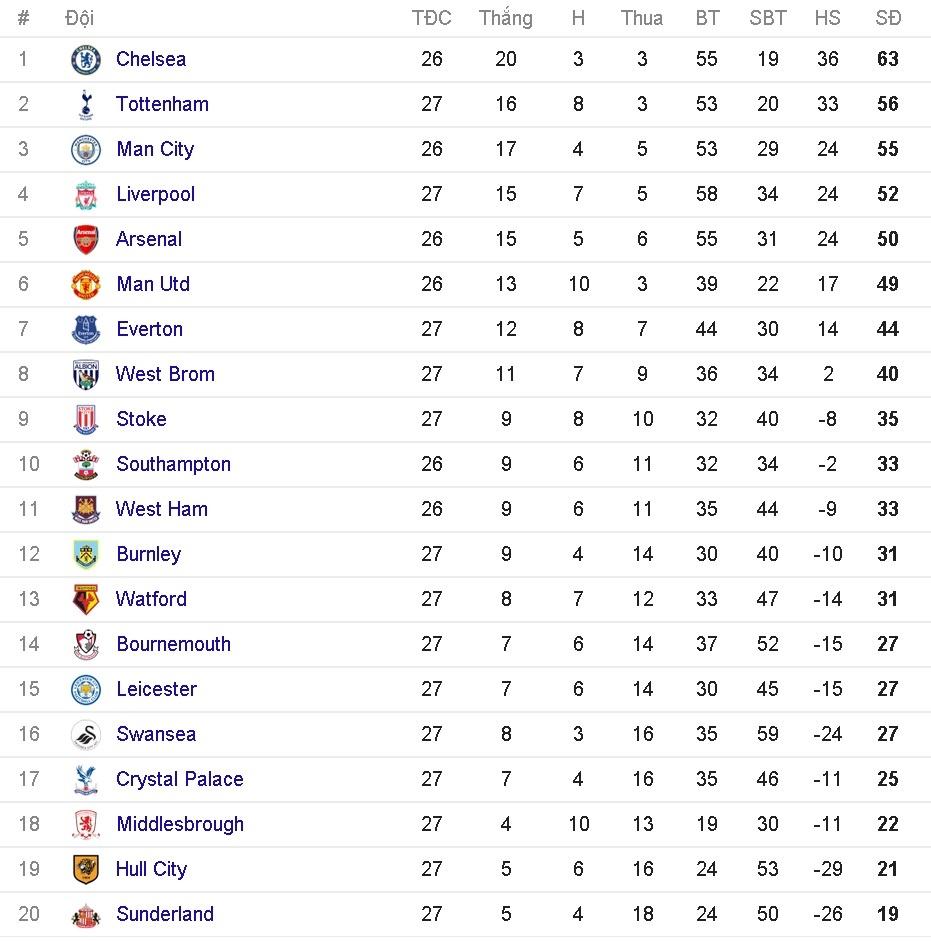Click the Tottenham cockerel crest icon
The height and width of the screenshot is (941, 931).
[86, 104]
